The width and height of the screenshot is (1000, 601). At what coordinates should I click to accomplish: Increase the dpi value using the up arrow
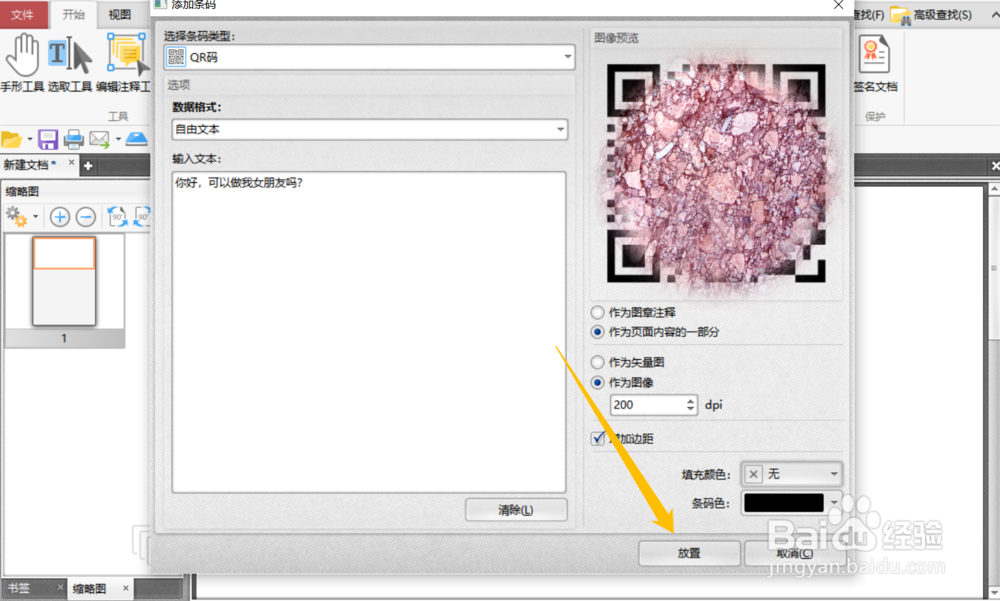click(x=690, y=401)
